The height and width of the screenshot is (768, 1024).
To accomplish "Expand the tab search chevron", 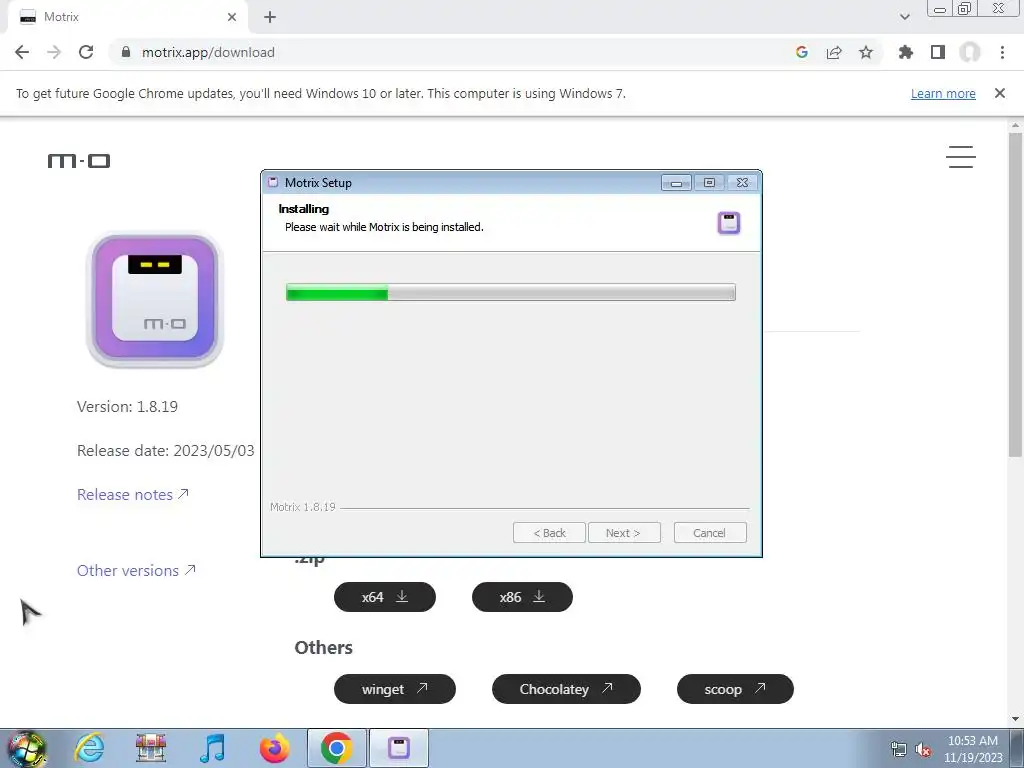I will pos(904,17).
